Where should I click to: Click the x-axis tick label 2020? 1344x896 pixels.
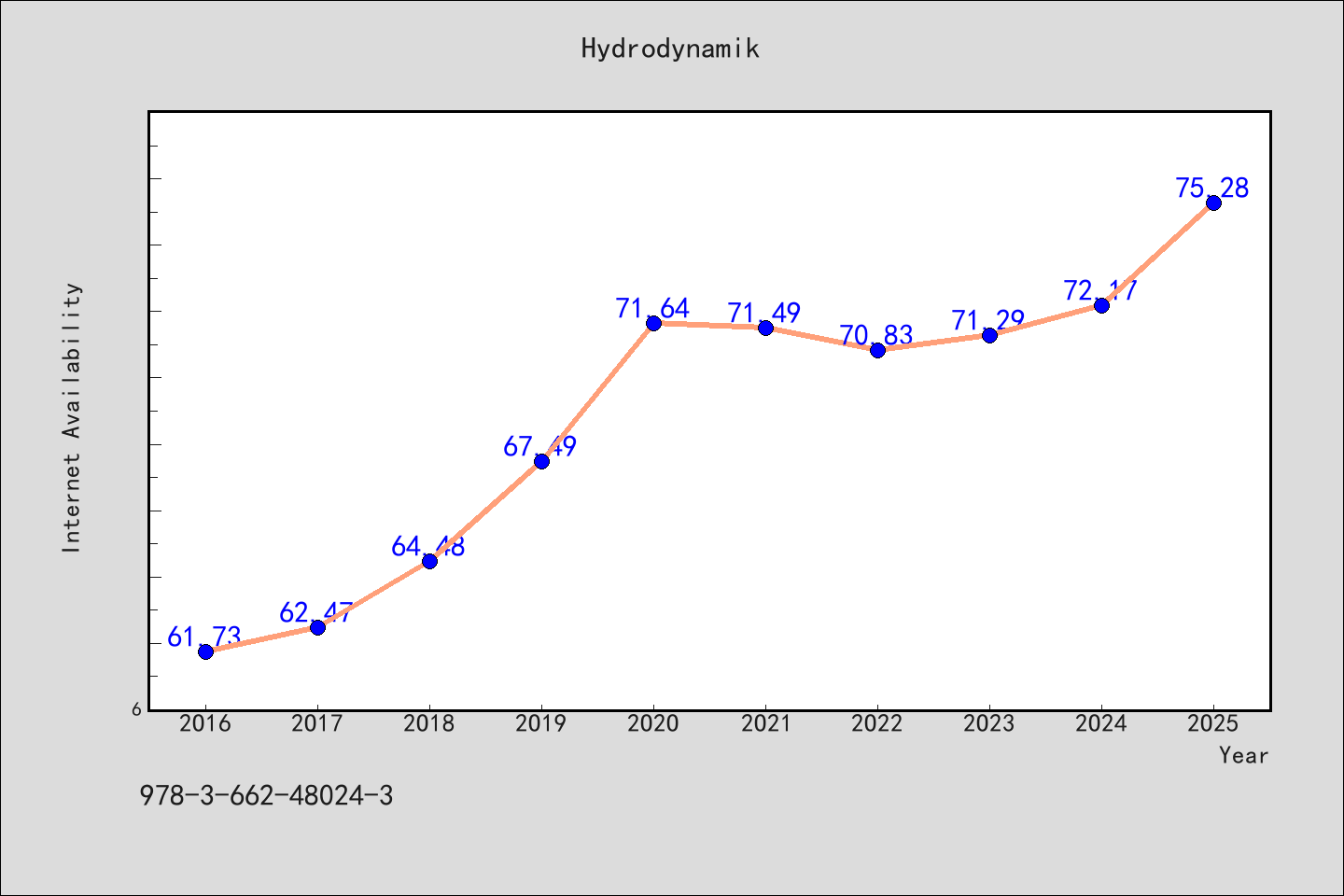[653, 724]
